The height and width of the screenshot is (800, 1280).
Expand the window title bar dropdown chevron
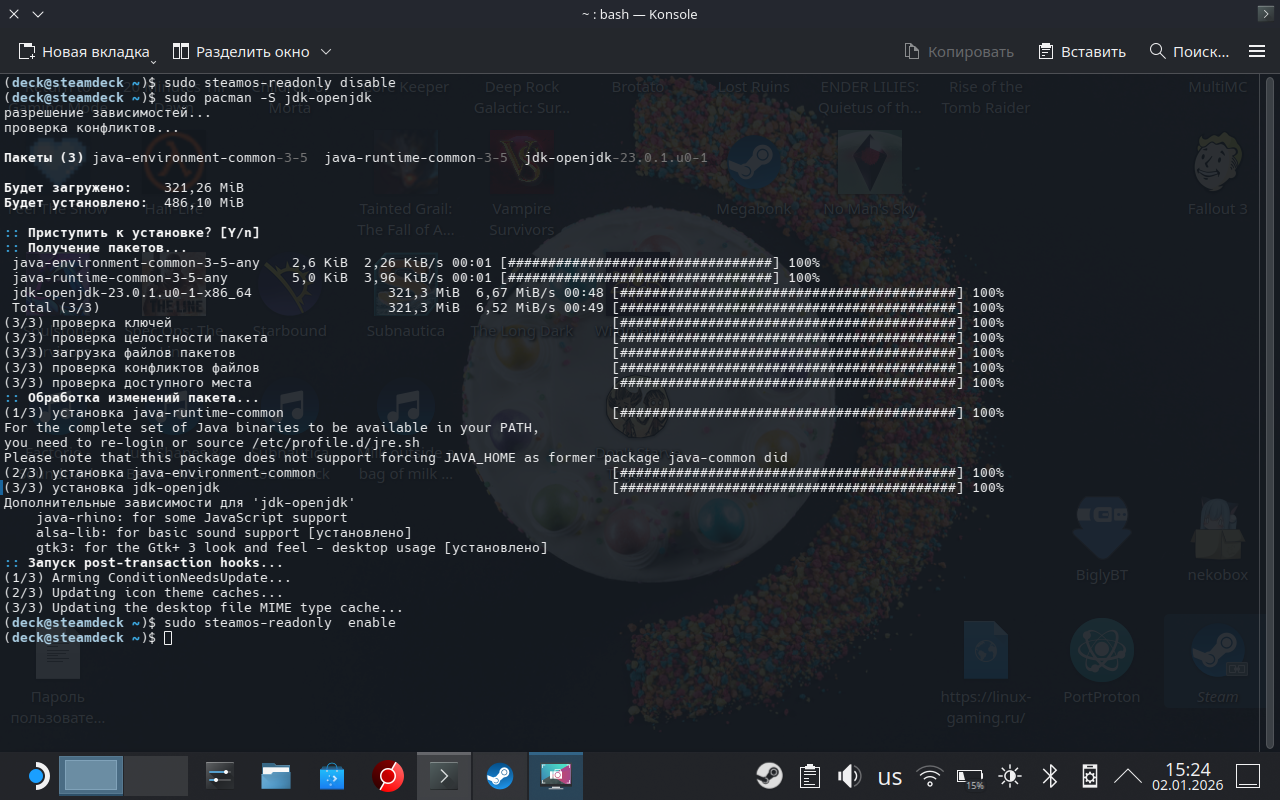(x=38, y=14)
